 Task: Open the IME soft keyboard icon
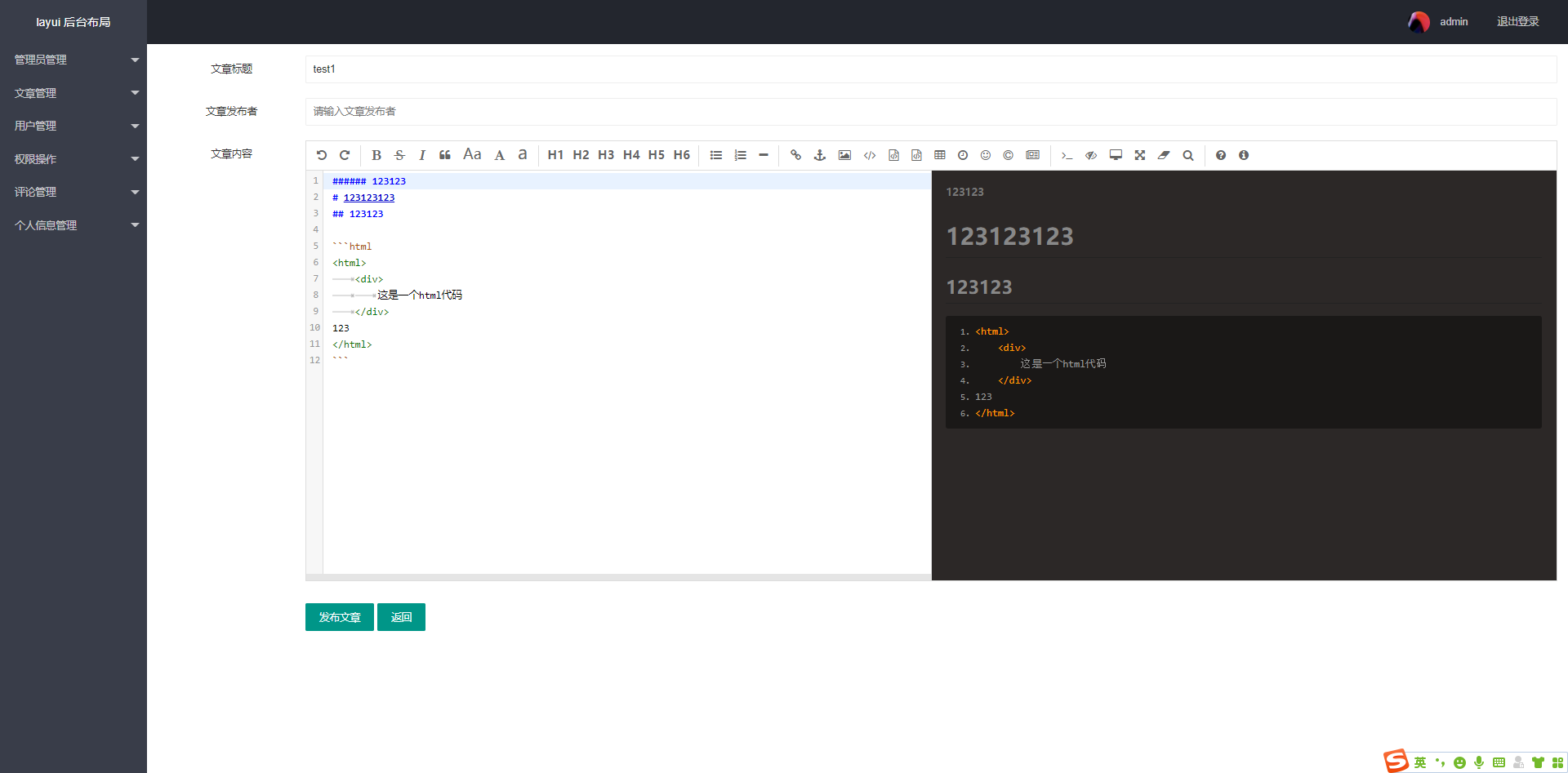point(1499,762)
